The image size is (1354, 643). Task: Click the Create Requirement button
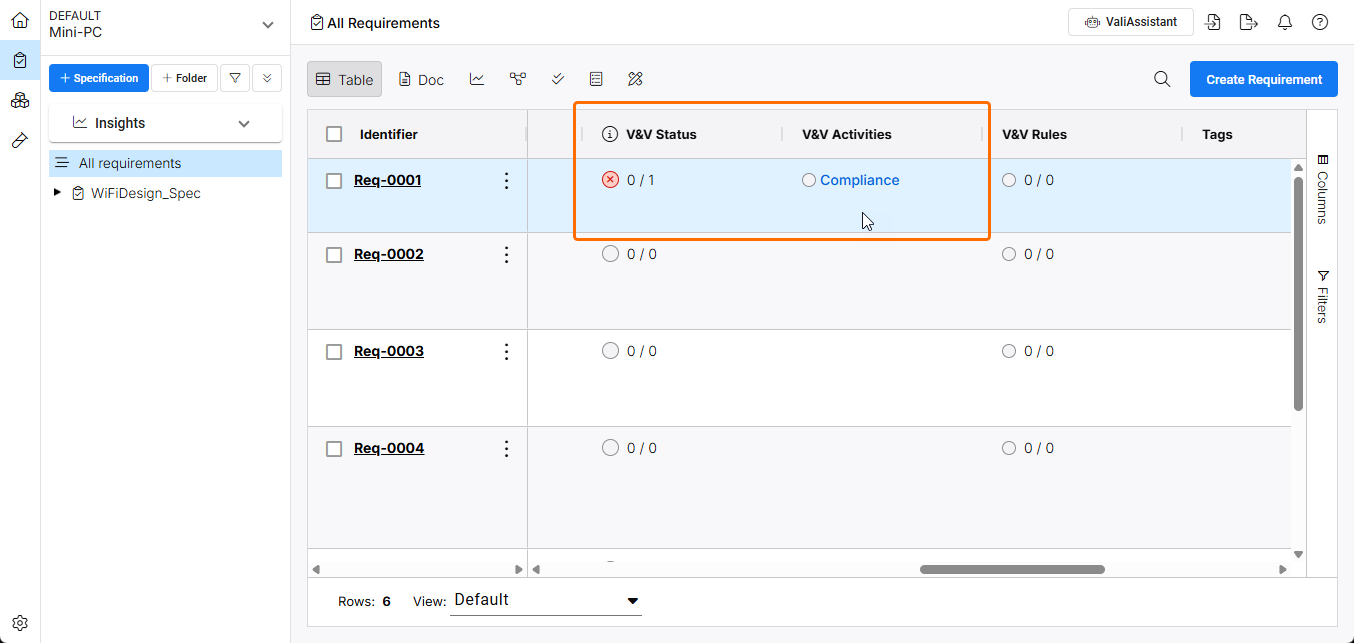coord(1263,79)
